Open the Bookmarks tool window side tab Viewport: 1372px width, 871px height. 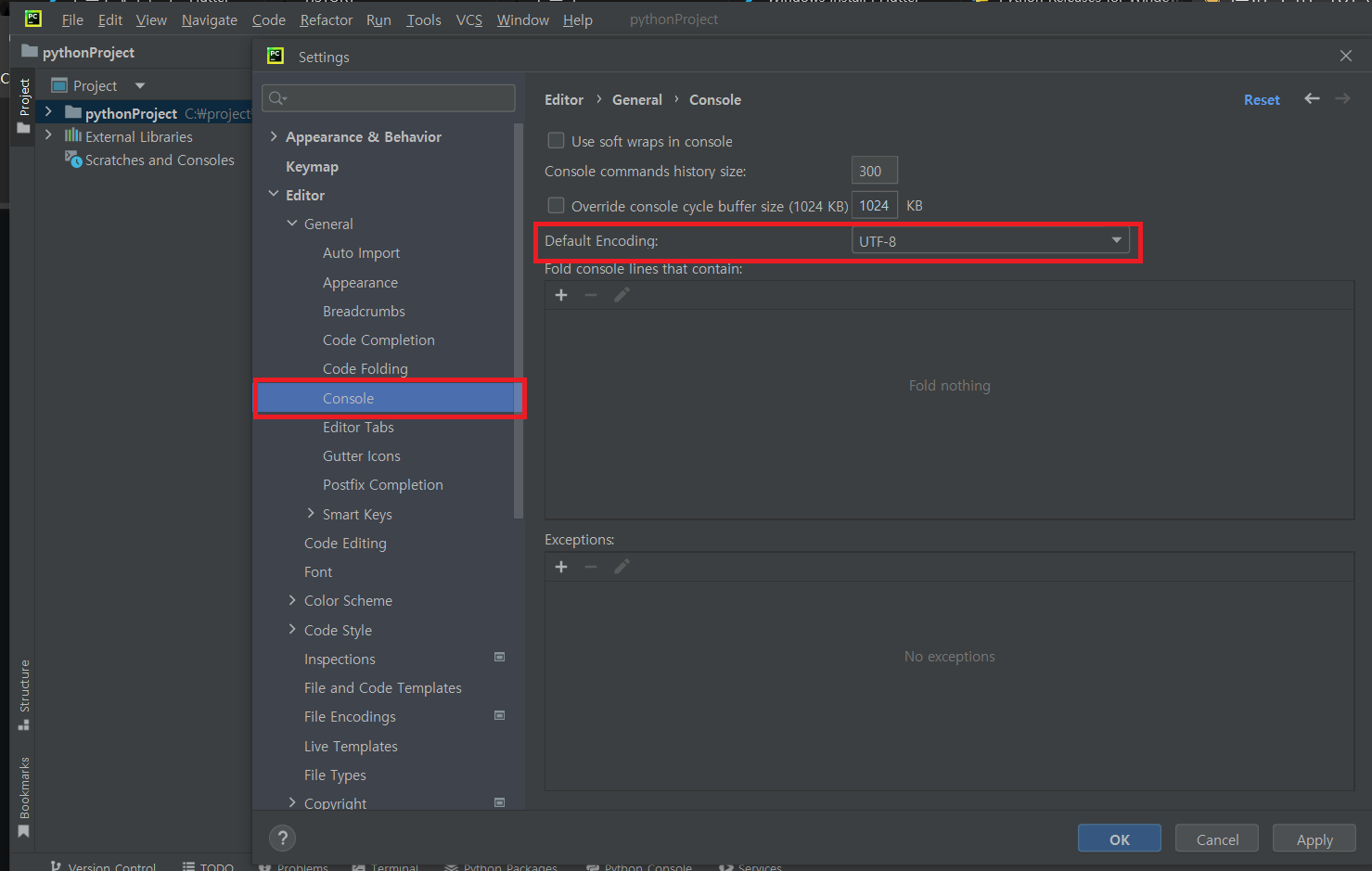click(24, 797)
